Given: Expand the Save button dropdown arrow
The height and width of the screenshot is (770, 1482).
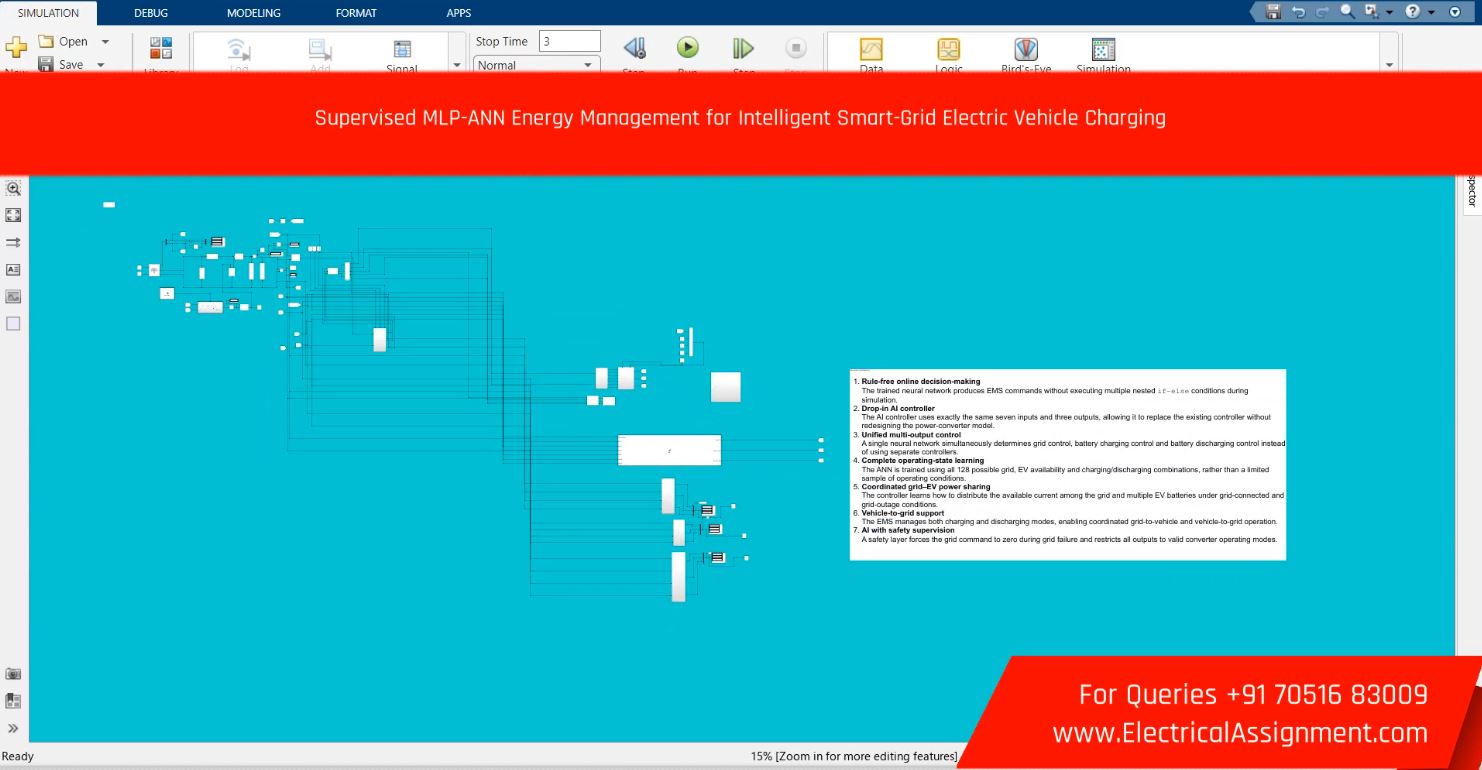Looking at the screenshot, I should click(x=101, y=65).
